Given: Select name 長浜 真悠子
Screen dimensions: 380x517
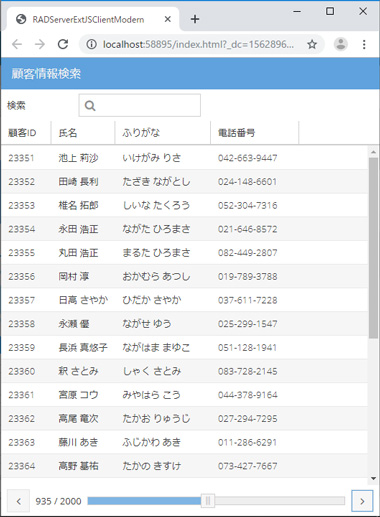Looking at the screenshot, I should (x=83, y=347).
